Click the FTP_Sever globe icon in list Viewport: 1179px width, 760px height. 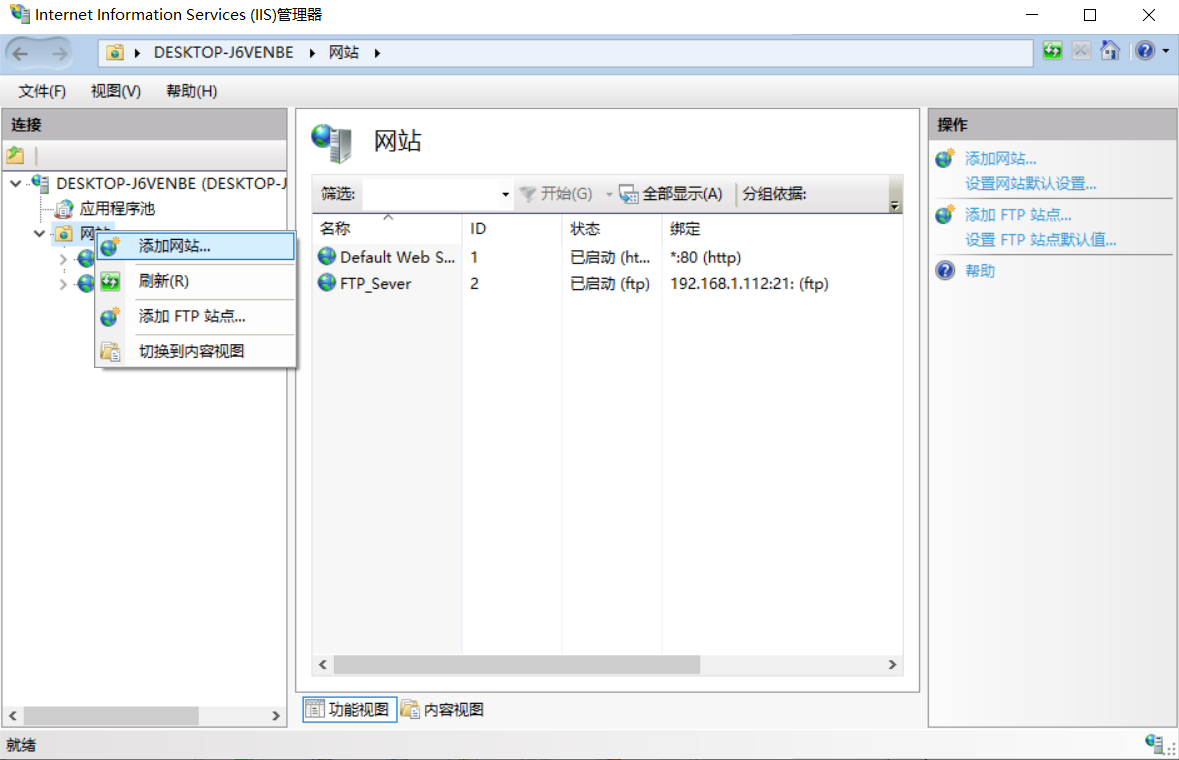327,283
